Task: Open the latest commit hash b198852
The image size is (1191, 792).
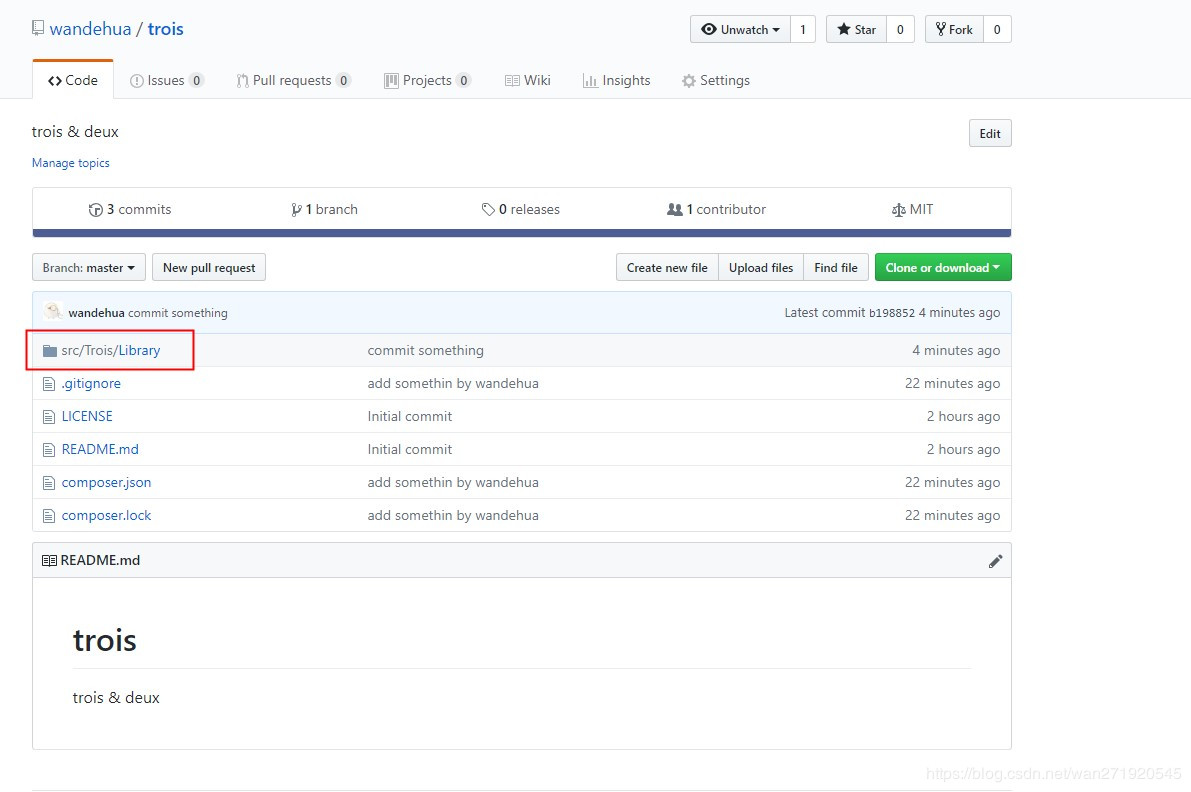Action: (892, 313)
